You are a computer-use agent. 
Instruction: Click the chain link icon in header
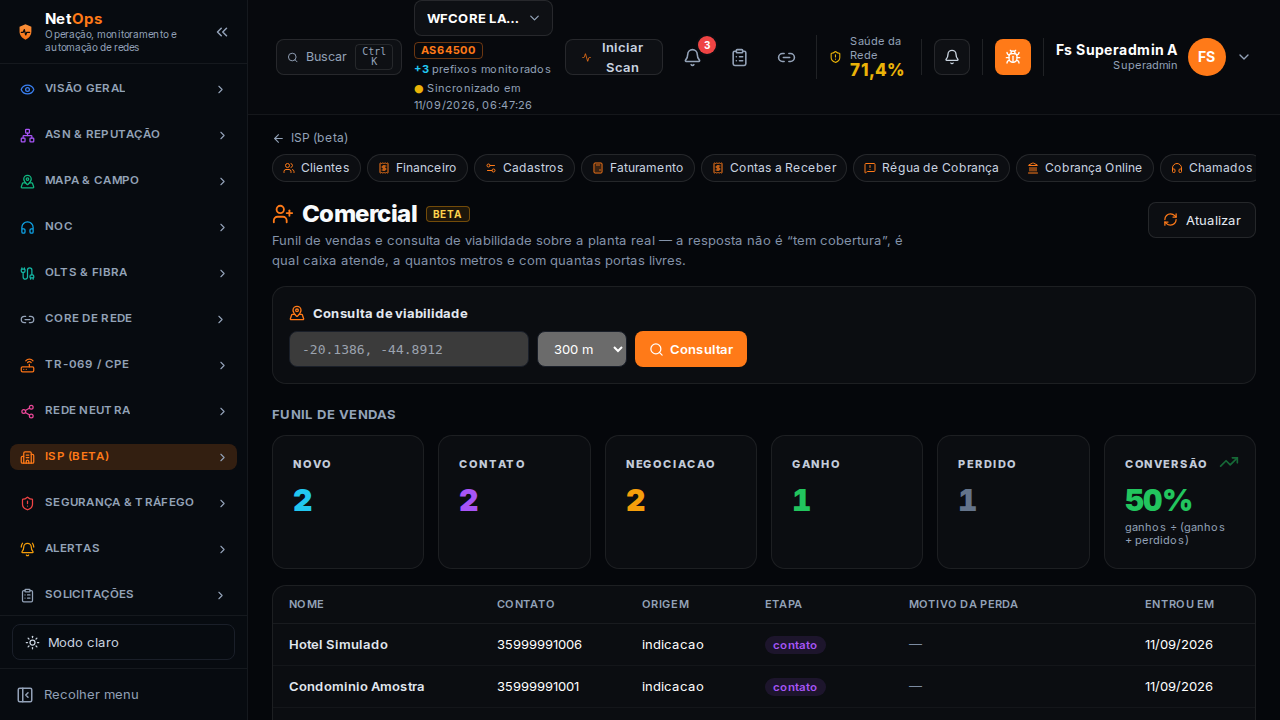[787, 57]
